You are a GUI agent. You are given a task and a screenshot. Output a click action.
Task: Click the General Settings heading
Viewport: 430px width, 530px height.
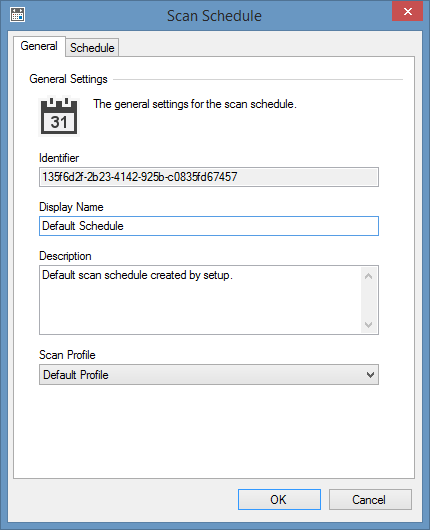pyautogui.click(x=68, y=79)
